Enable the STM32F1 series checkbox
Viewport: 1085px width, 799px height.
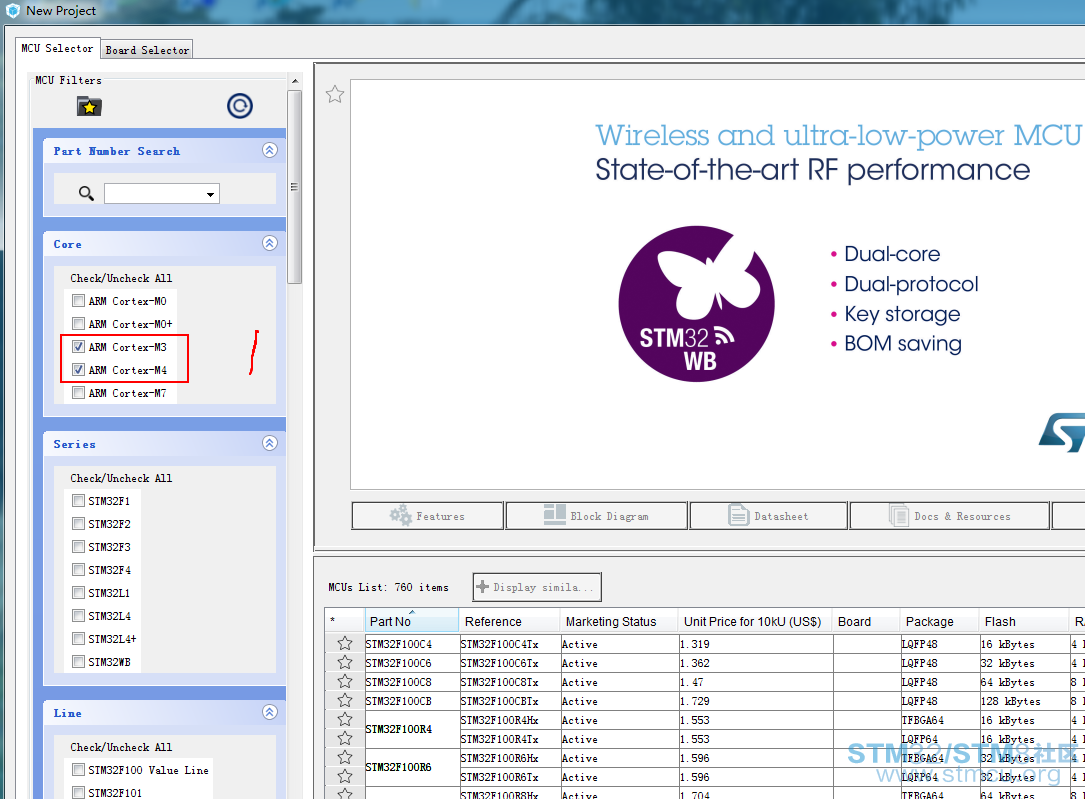78,501
